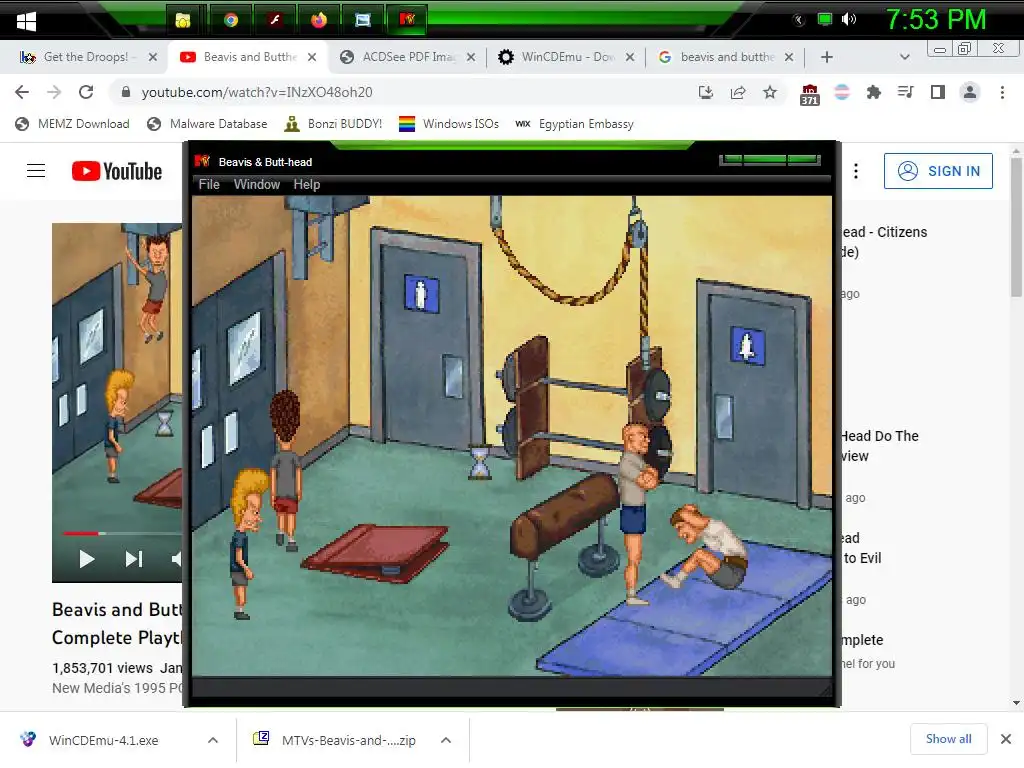Bookmark this page with the star
1024x768 pixels.
point(770,92)
